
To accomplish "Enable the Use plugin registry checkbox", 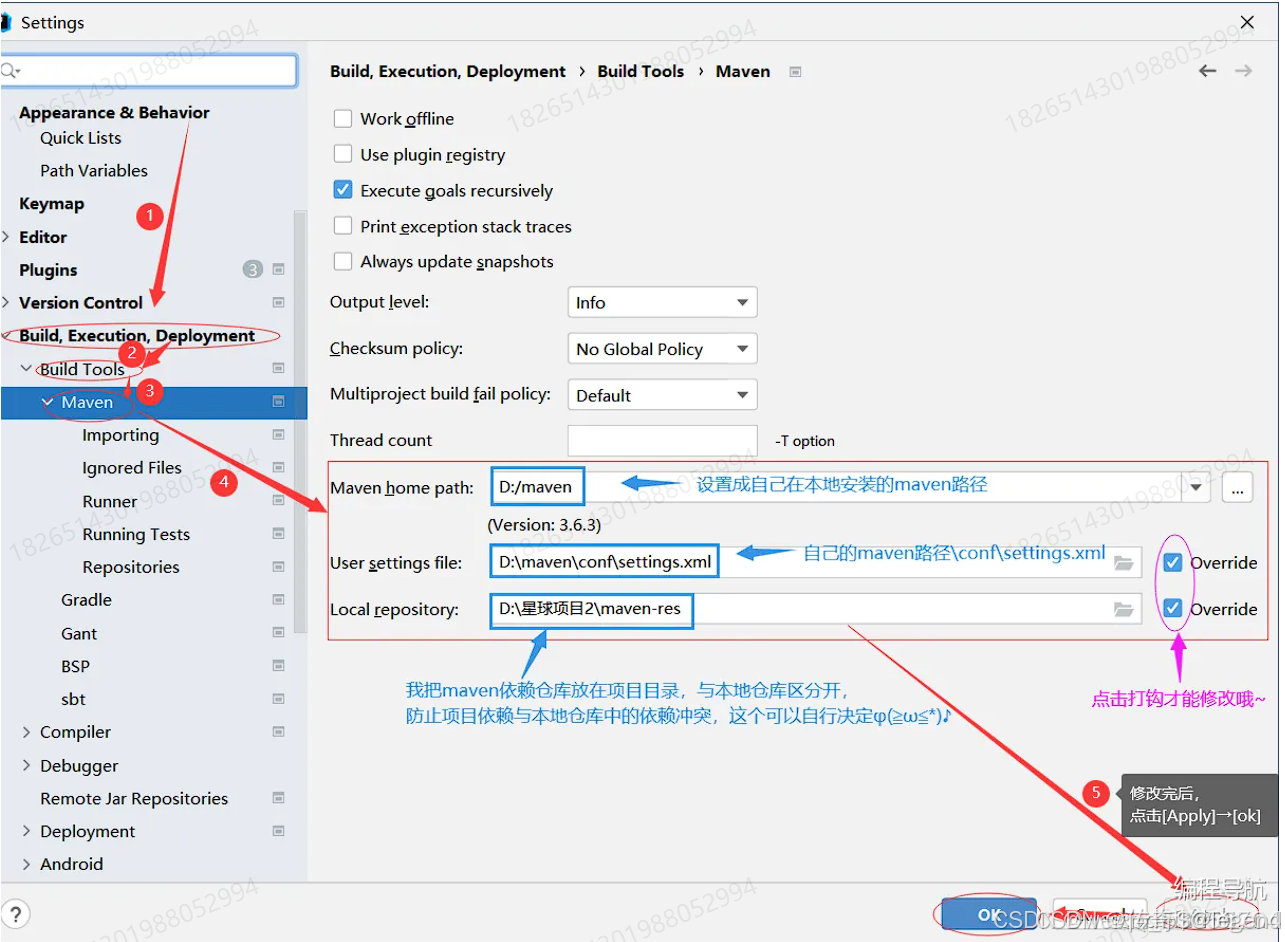I will click(x=343, y=154).
